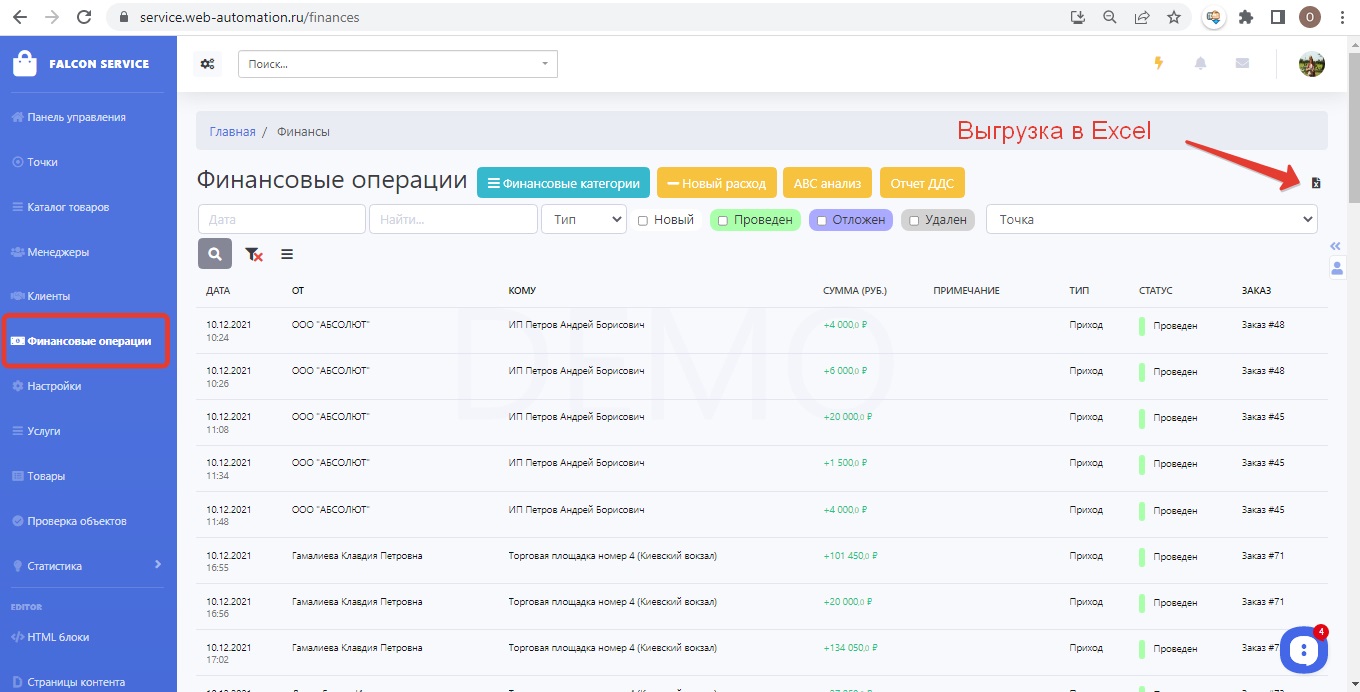Expand the Статистика sidebar submenu
Image resolution: width=1360 pixels, height=692 pixels.
click(x=158, y=565)
